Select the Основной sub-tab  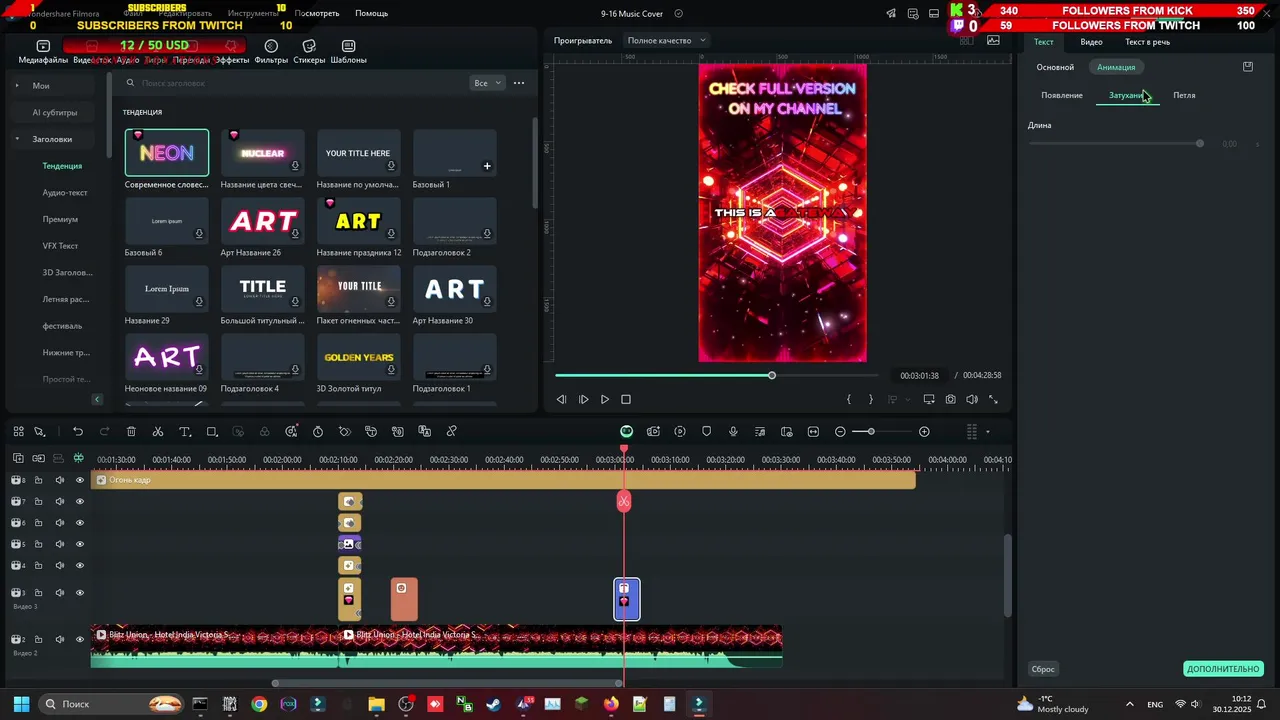(1055, 67)
